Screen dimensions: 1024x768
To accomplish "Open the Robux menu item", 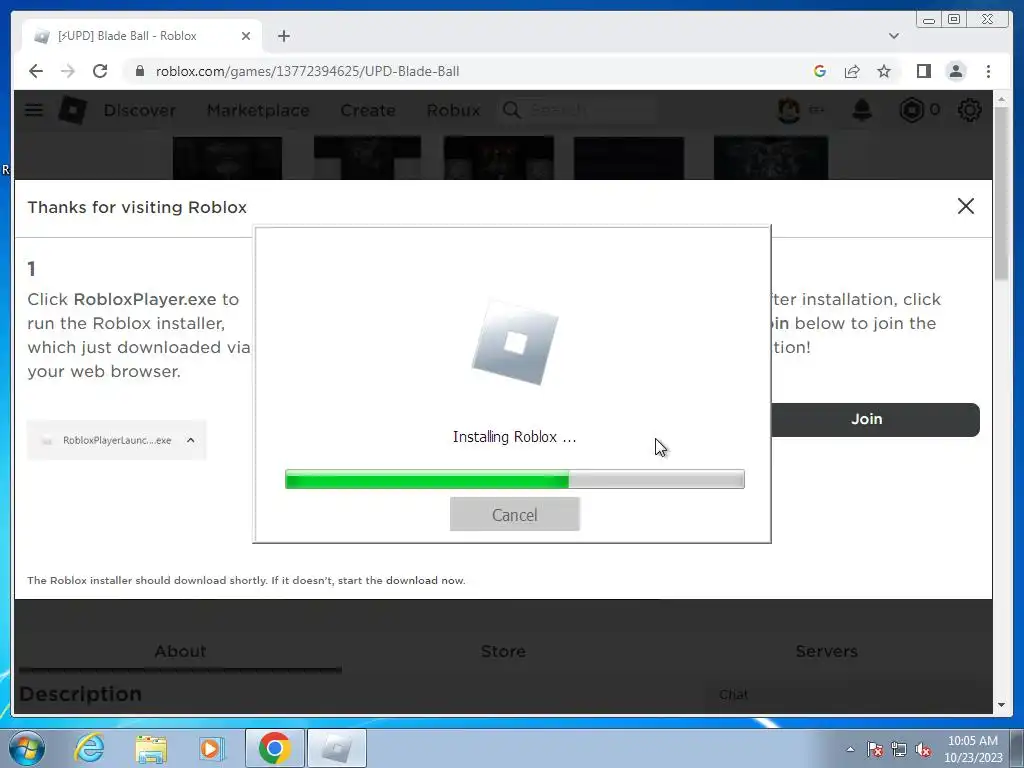I will click(x=453, y=110).
